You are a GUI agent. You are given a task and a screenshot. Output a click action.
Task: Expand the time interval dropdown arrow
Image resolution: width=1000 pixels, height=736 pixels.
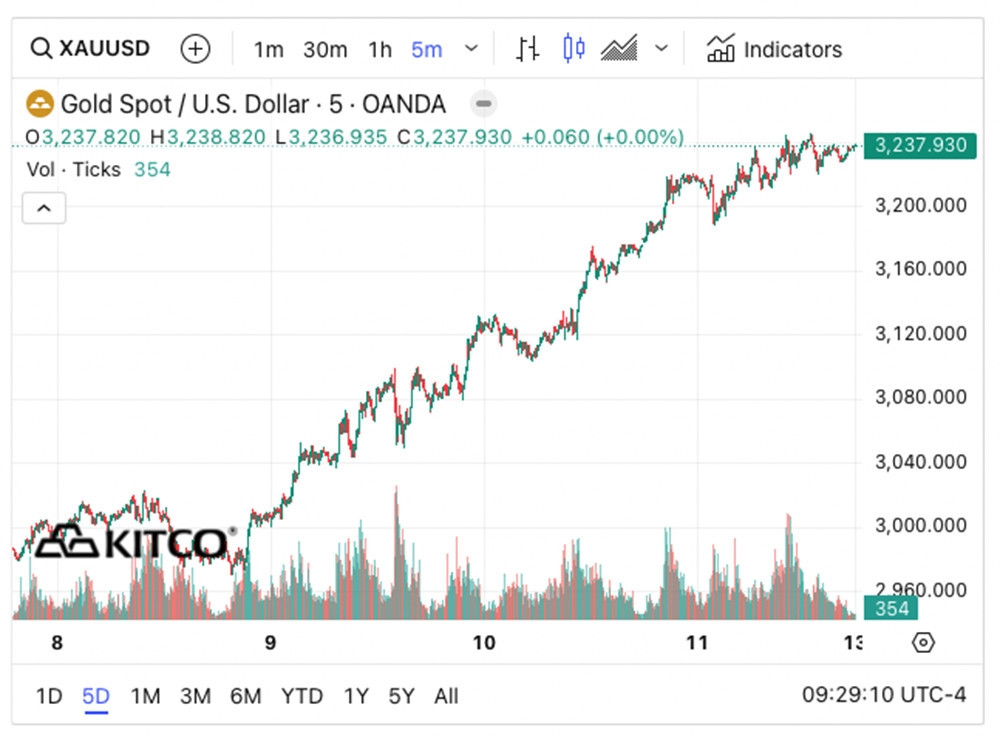pos(472,49)
